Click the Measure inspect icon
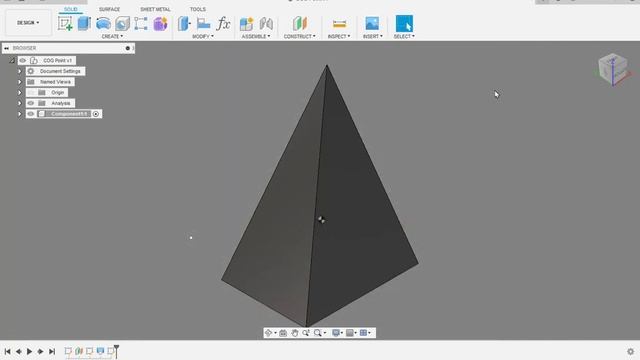This screenshot has height=360, width=640. coord(339,24)
